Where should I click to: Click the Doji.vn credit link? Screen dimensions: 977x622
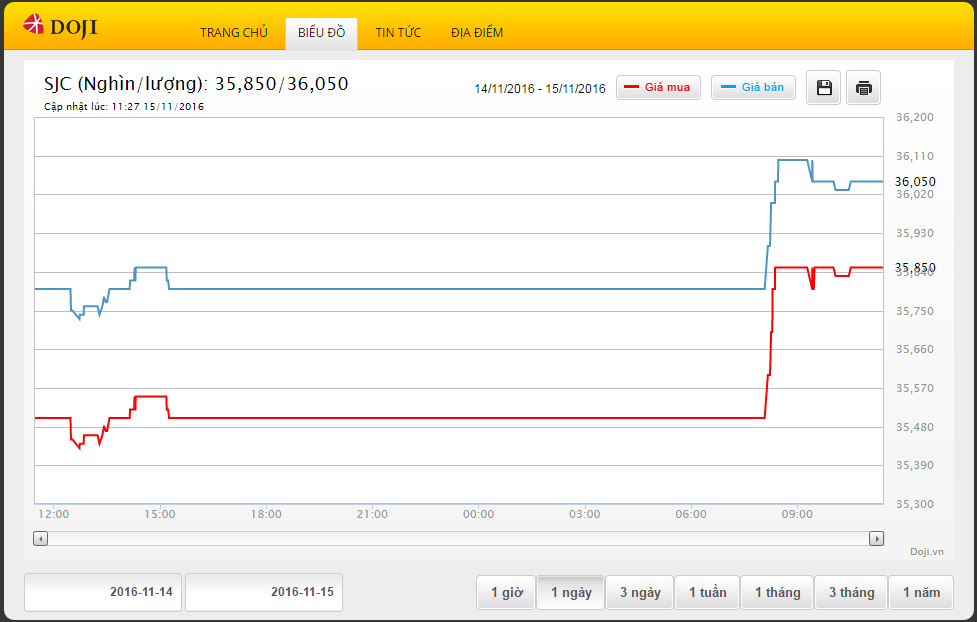927,552
